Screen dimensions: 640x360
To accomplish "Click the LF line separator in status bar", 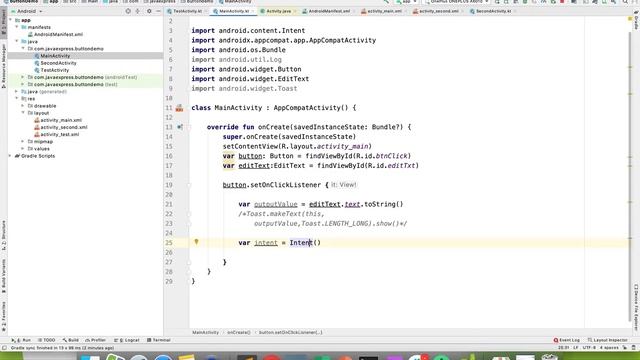I will (x=576, y=348).
